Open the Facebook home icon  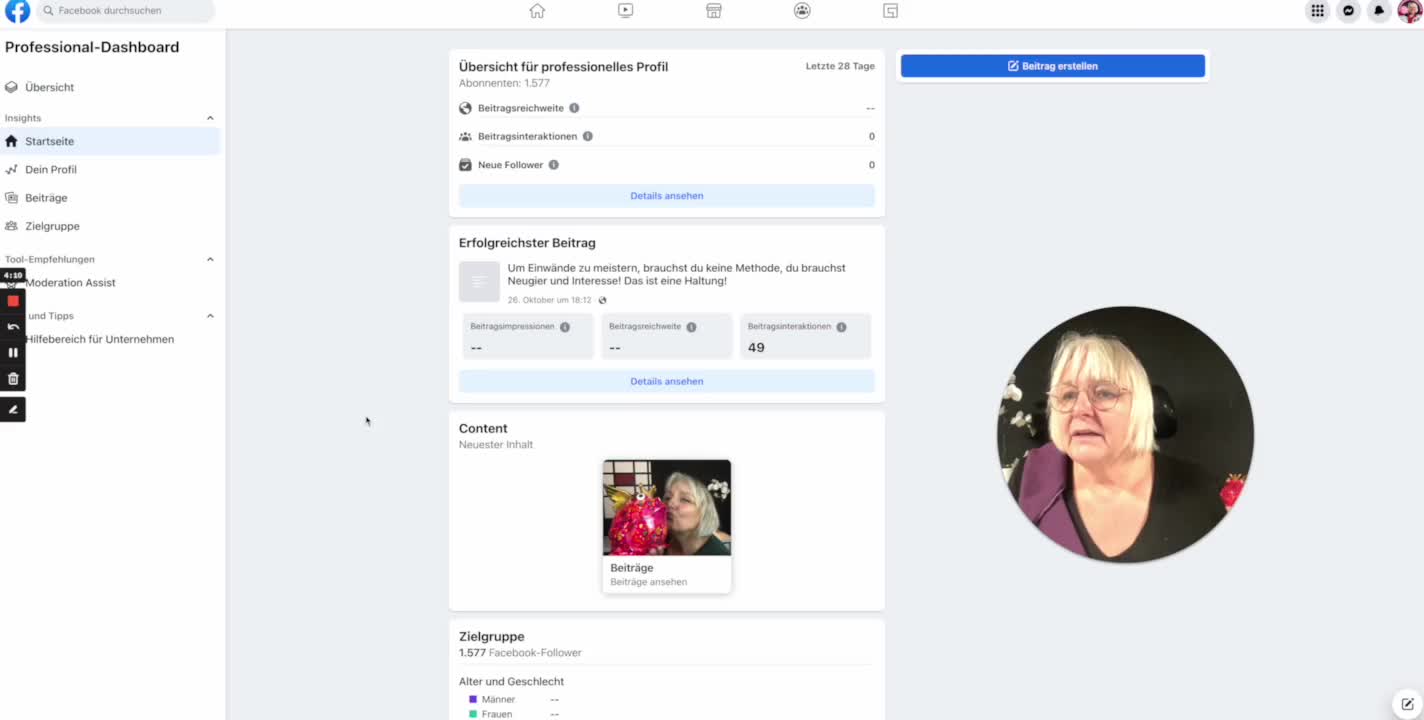point(537,11)
